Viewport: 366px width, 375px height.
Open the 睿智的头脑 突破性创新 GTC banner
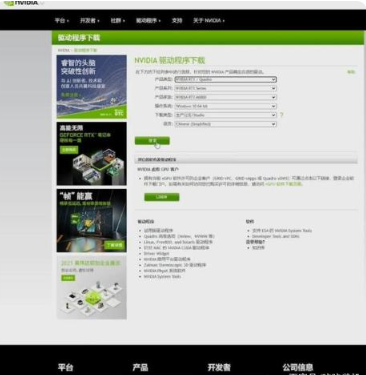point(92,87)
